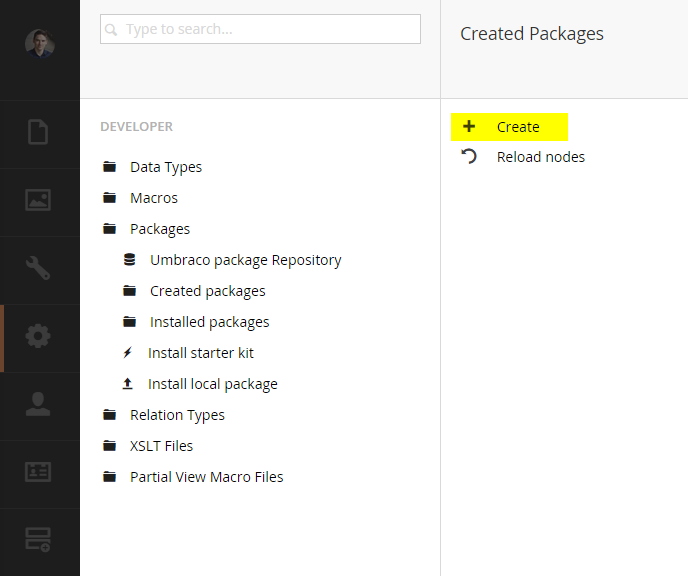Screen dimensions: 688x576
Task: Open Umbraco package Repository
Action: pos(245,260)
